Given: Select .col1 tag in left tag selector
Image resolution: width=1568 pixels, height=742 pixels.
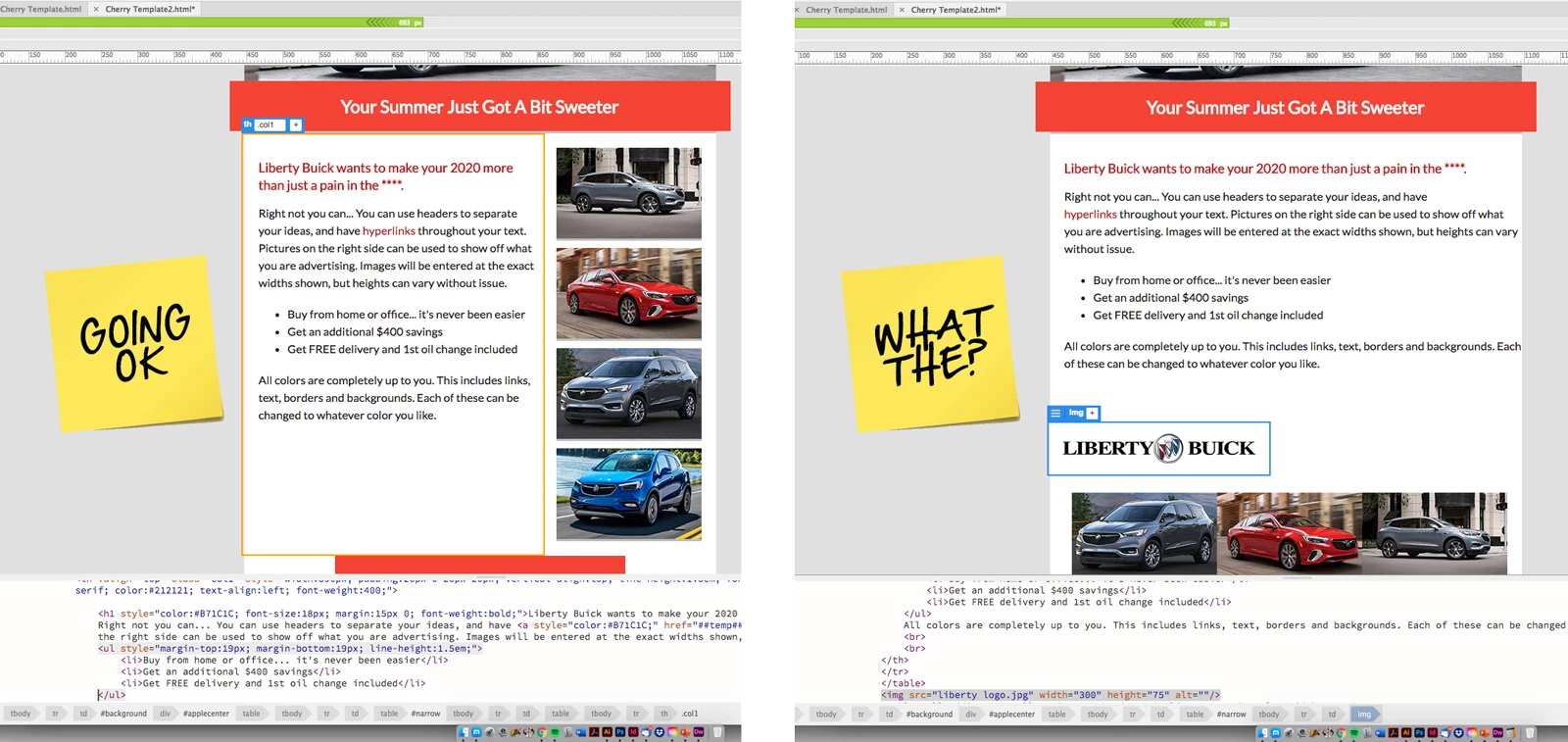Looking at the screenshot, I should 690,714.
